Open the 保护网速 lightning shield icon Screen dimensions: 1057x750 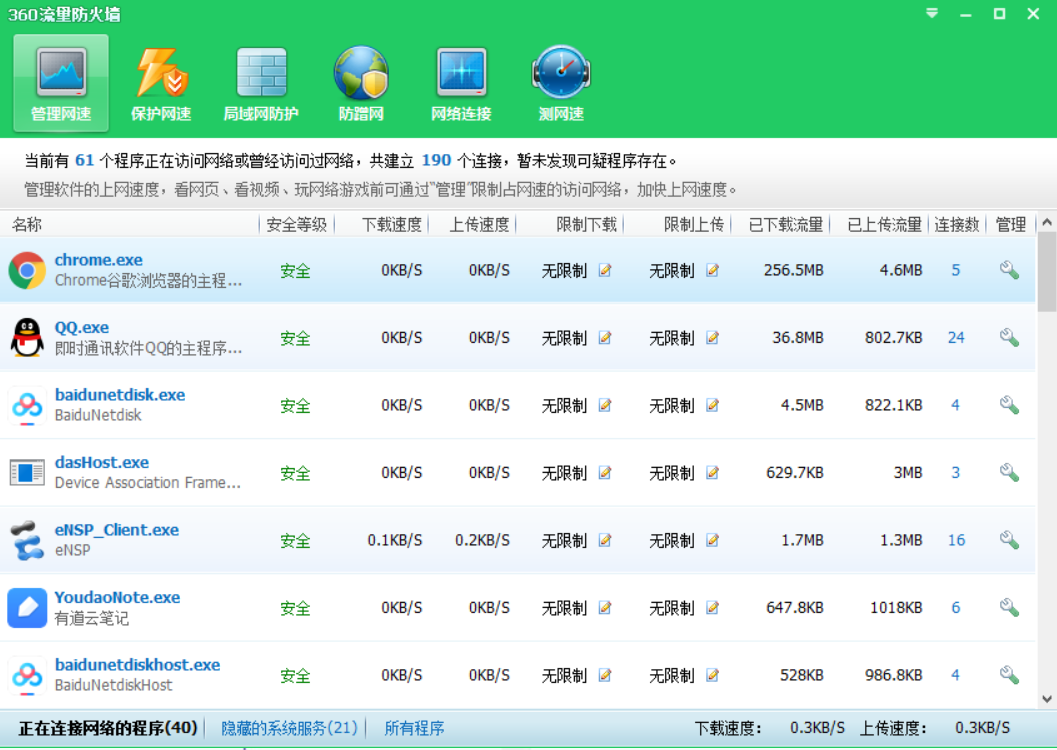point(161,73)
